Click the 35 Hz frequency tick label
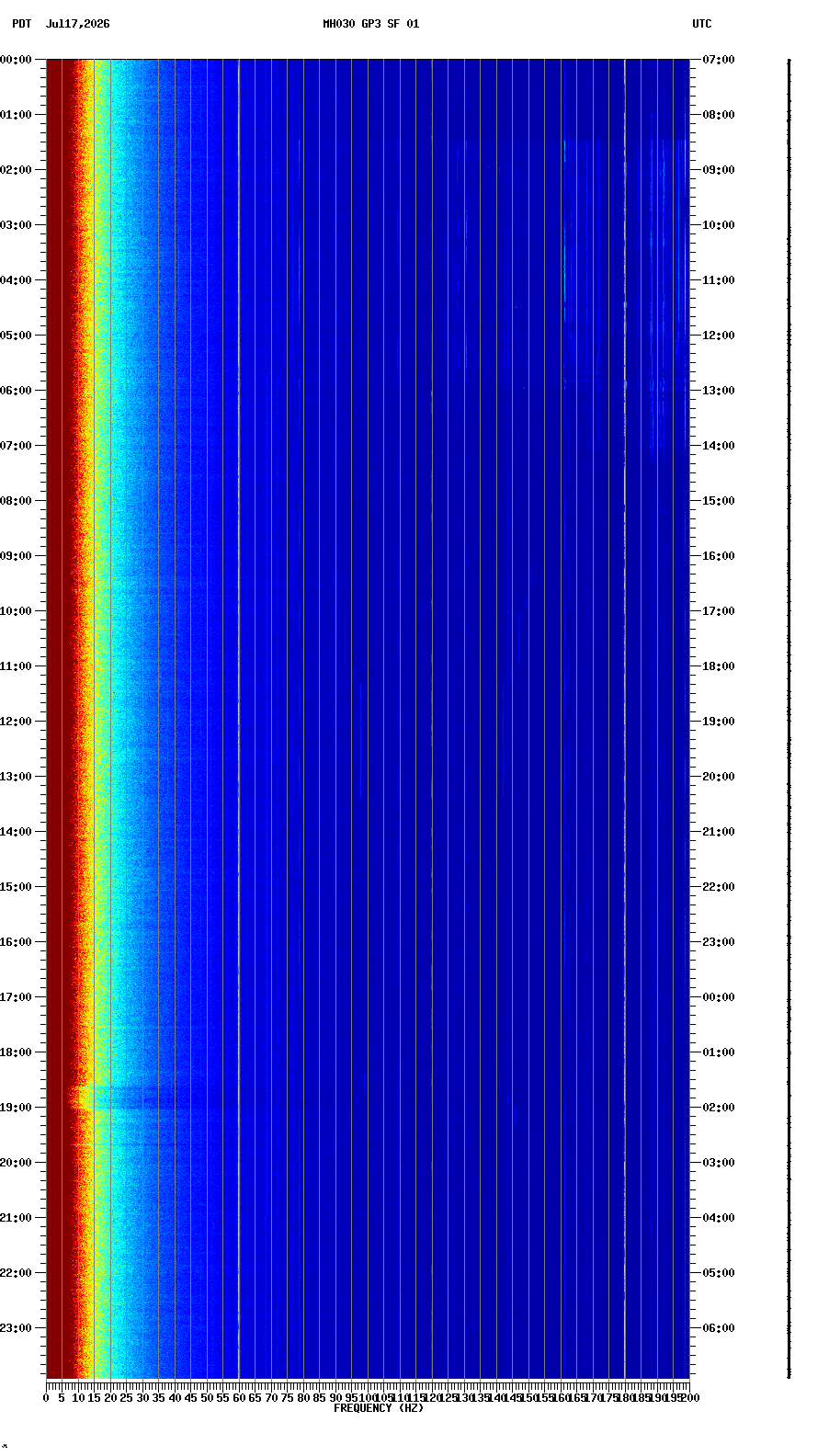The image size is (829, 1456). (x=158, y=1398)
